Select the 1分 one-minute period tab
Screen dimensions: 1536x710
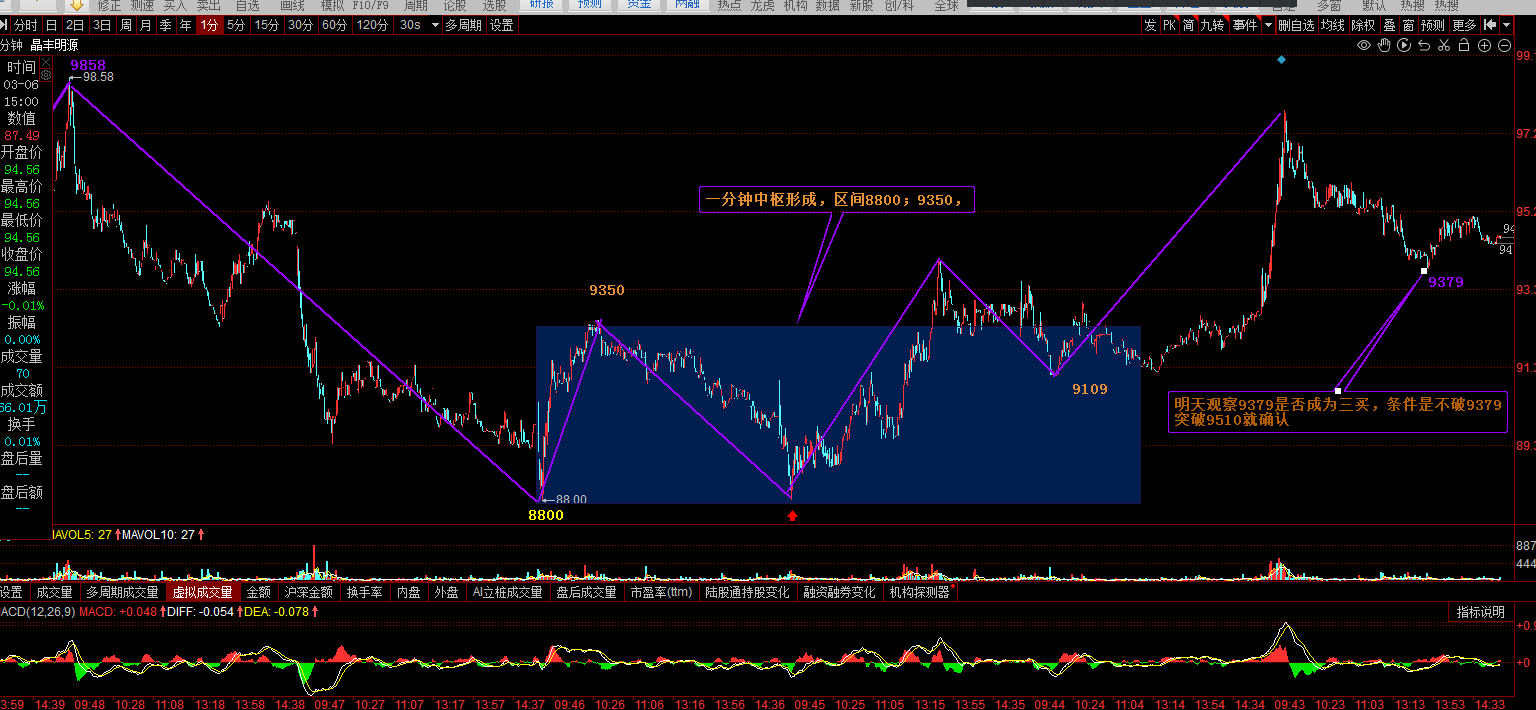[209, 25]
